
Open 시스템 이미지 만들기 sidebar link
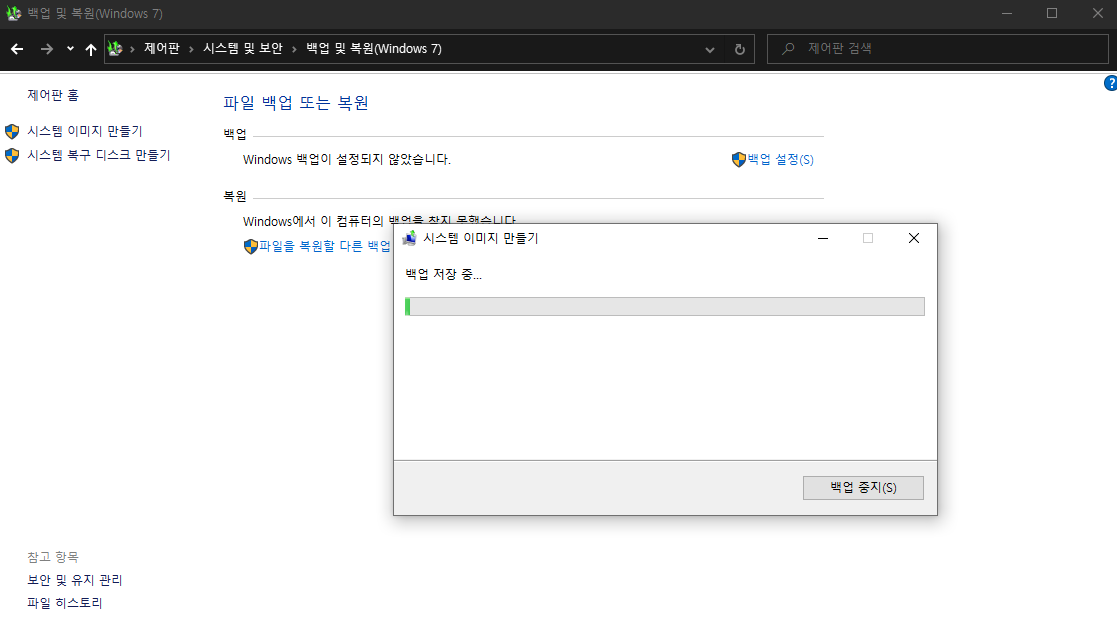pyautogui.click(x=85, y=131)
